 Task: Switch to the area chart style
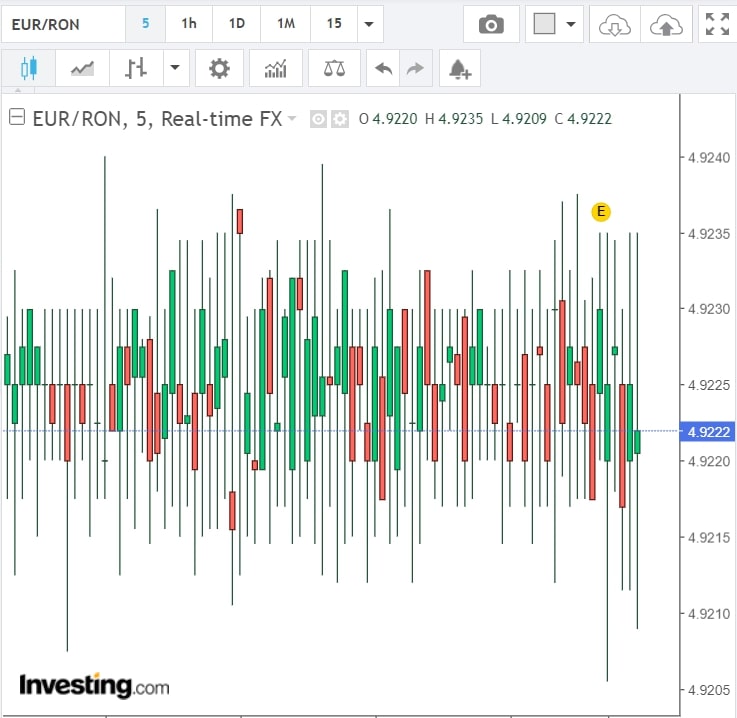[x=82, y=69]
